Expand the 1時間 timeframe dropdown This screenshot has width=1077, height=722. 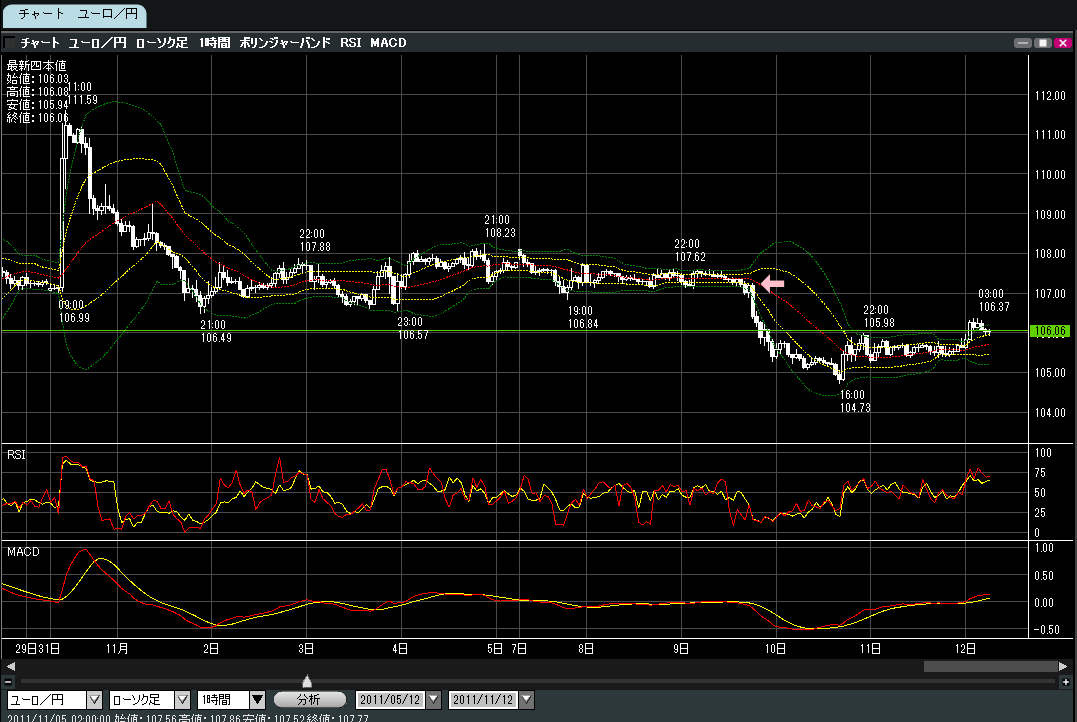click(257, 700)
